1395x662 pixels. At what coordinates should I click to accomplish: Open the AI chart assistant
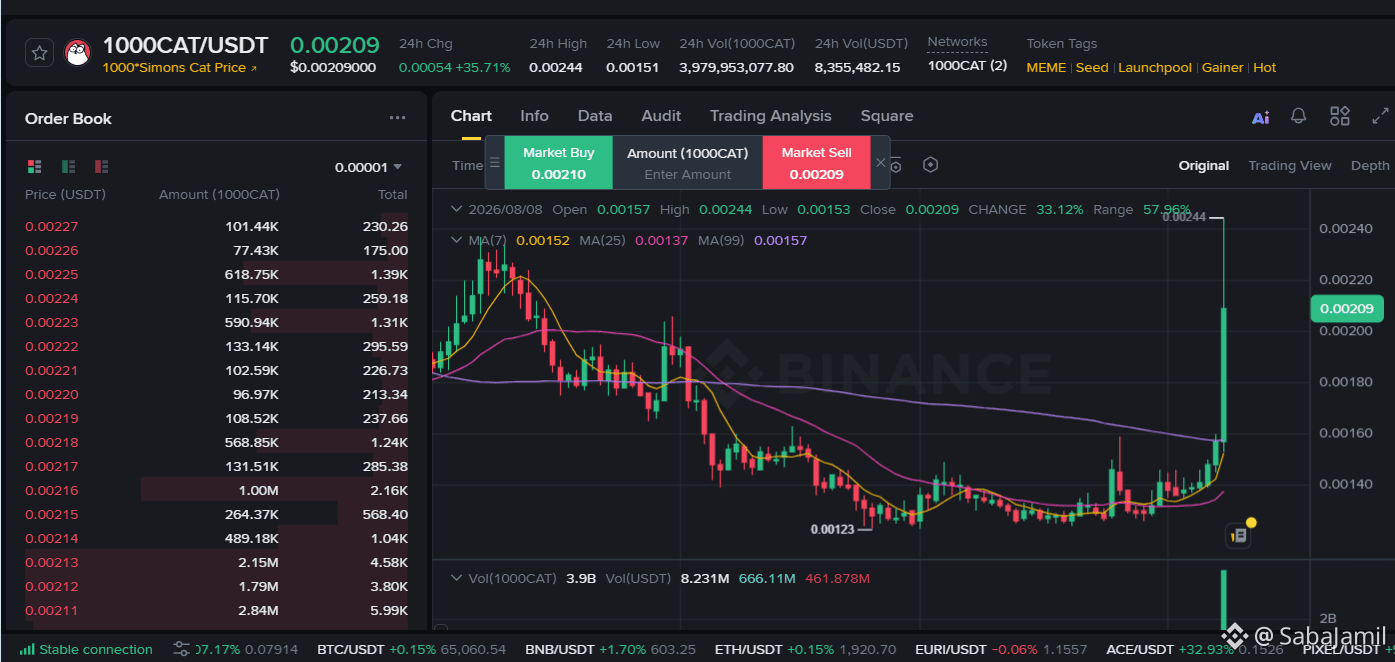pos(1260,117)
